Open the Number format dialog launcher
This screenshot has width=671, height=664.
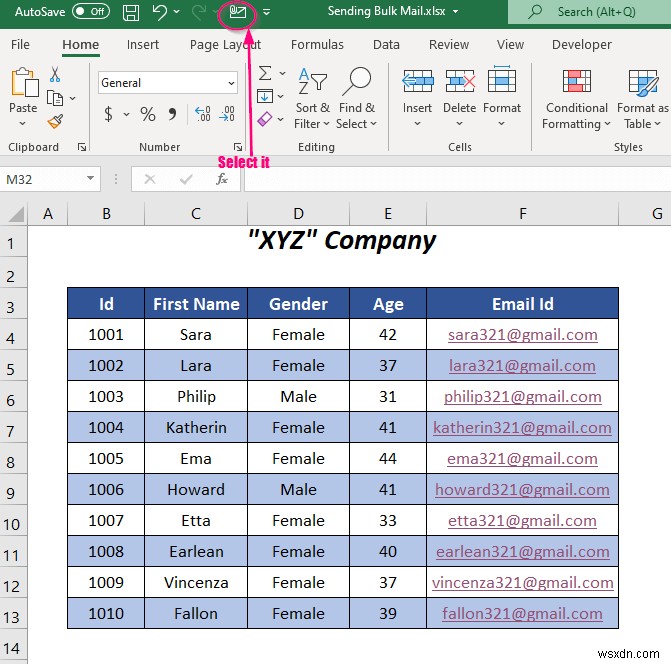click(238, 147)
